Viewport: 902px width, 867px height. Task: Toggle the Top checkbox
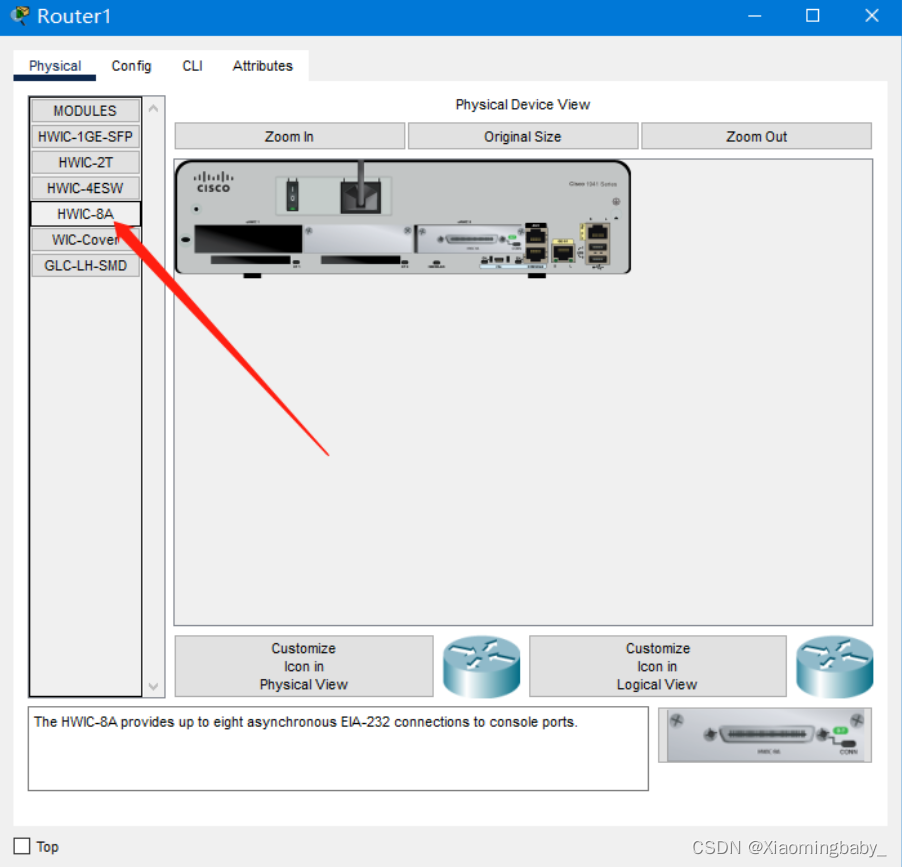coord(22,846)
